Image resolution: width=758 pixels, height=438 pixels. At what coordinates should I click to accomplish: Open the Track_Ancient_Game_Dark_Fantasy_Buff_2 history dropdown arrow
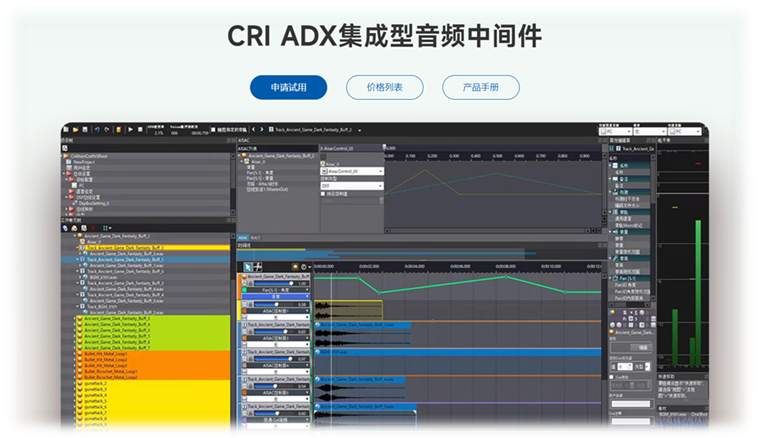tap(359, 130)
